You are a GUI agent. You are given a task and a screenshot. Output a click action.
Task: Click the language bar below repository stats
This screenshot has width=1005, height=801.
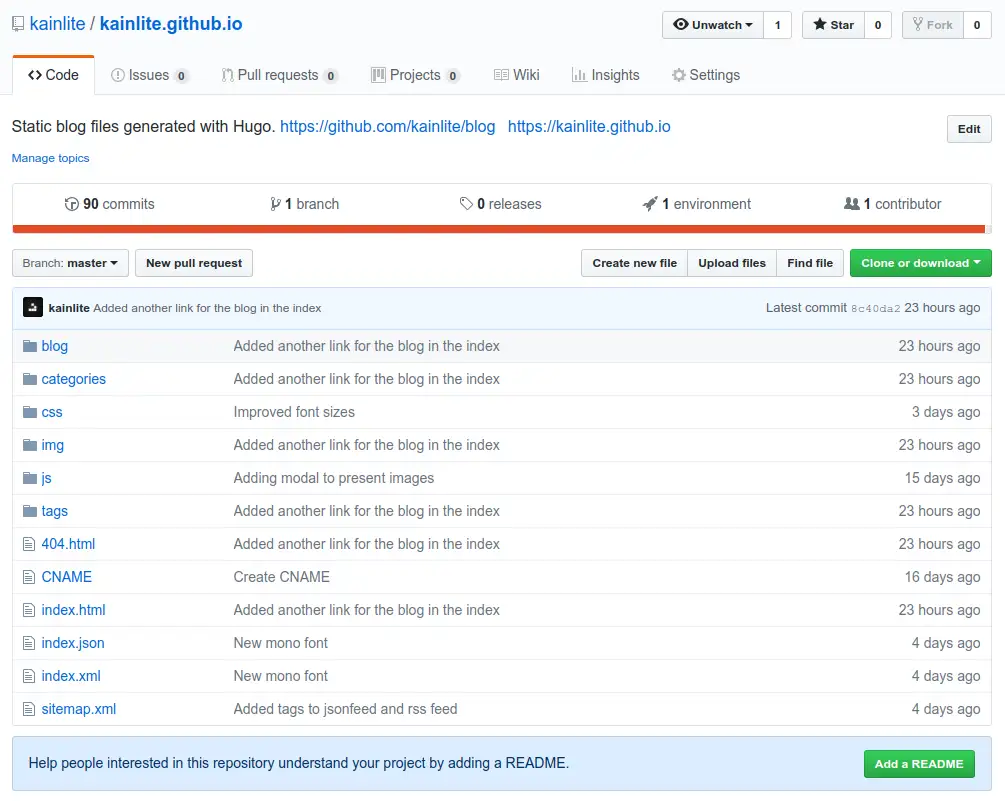tap(501, 229)
